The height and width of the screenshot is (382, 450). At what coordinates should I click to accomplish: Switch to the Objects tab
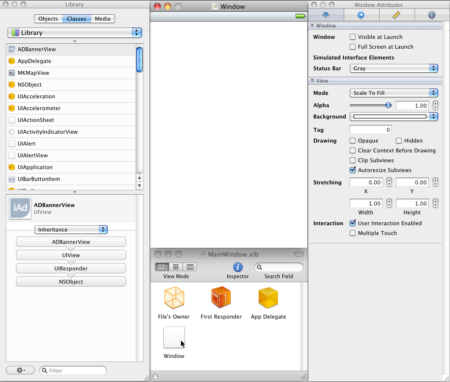(x=48, y=19)
